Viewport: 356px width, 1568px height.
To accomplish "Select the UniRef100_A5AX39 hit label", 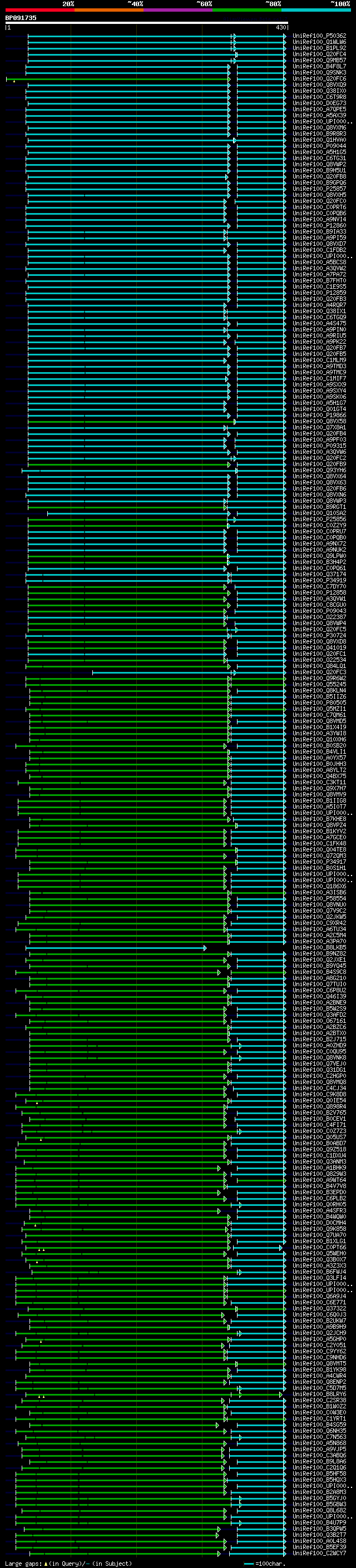I will [x=319, y=115].
